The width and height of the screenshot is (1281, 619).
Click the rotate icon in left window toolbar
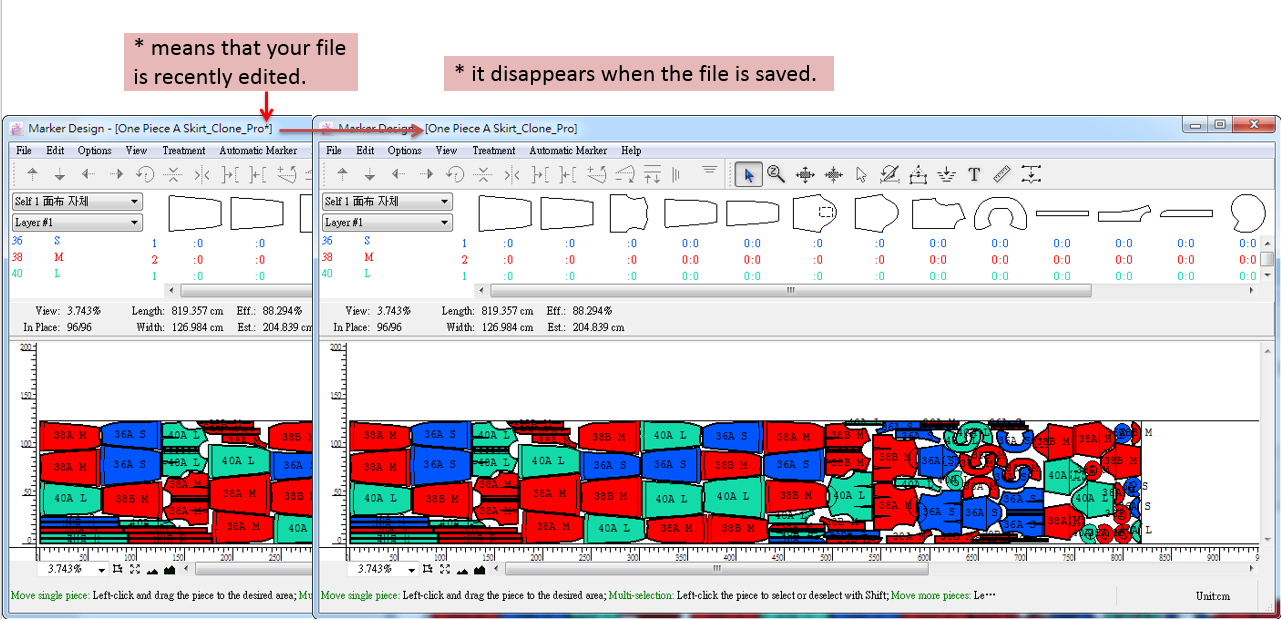point(144,175)
